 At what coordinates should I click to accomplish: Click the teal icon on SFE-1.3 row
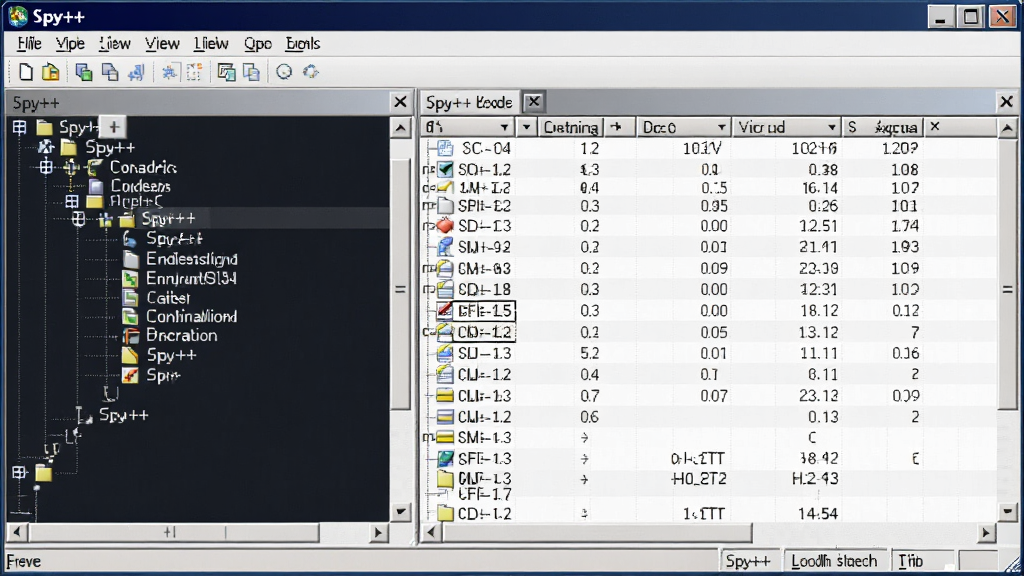pyautogui.click(x=445, y=458)
